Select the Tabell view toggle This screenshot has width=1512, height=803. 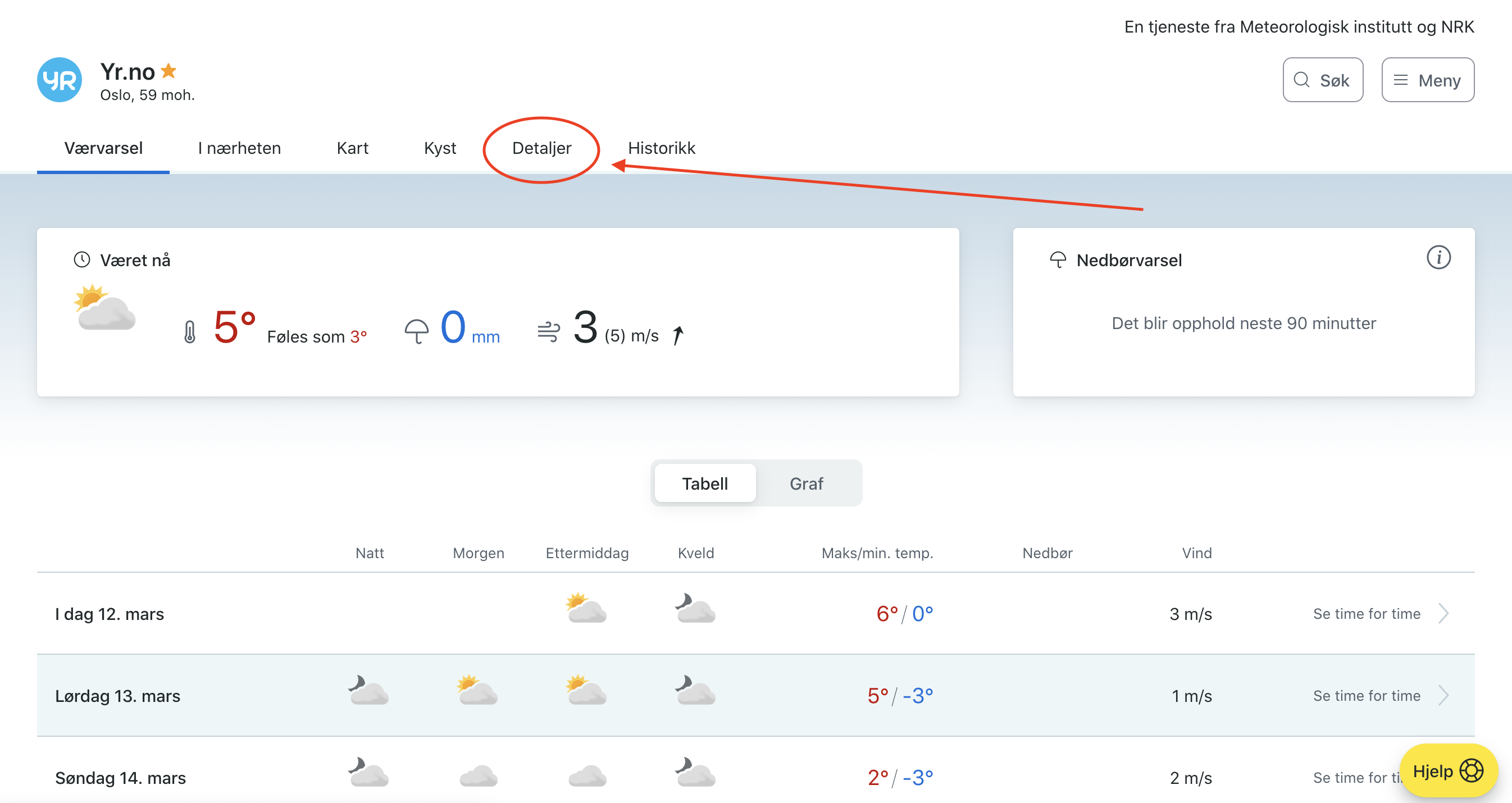click(704, 483)
